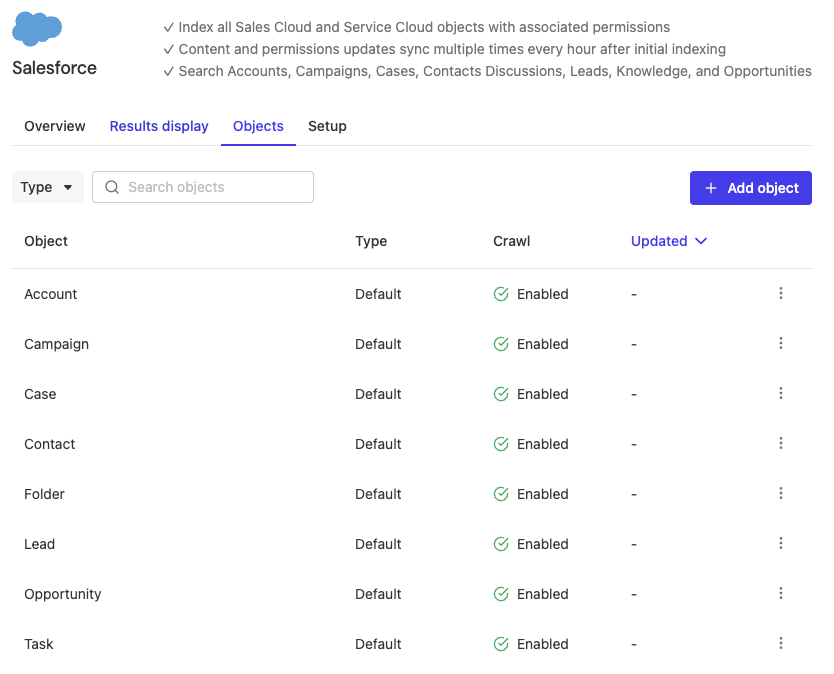
Task: Open Contact row's more actions menu
Action: click(781, 444)
